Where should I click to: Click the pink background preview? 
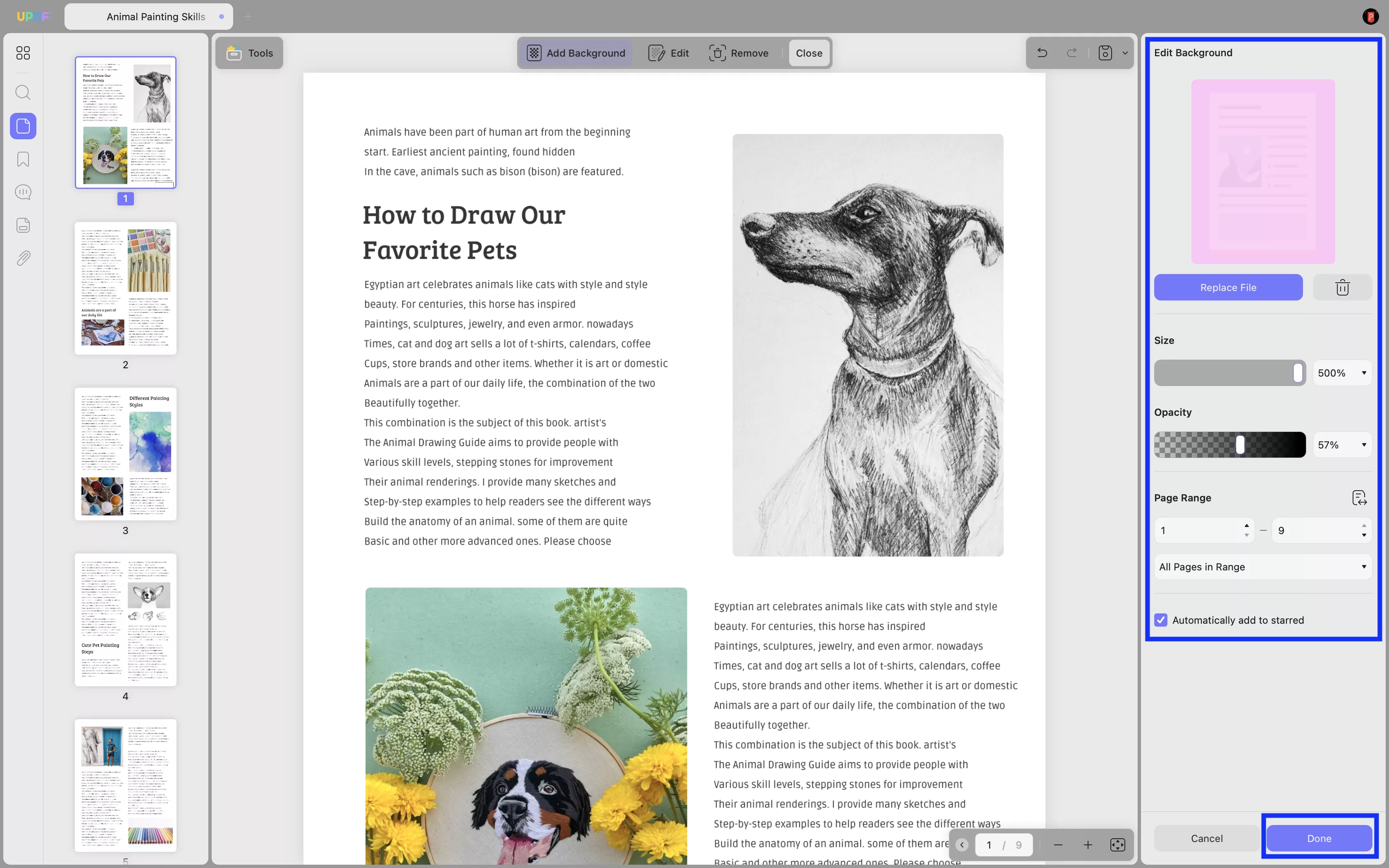[1263, 172]
